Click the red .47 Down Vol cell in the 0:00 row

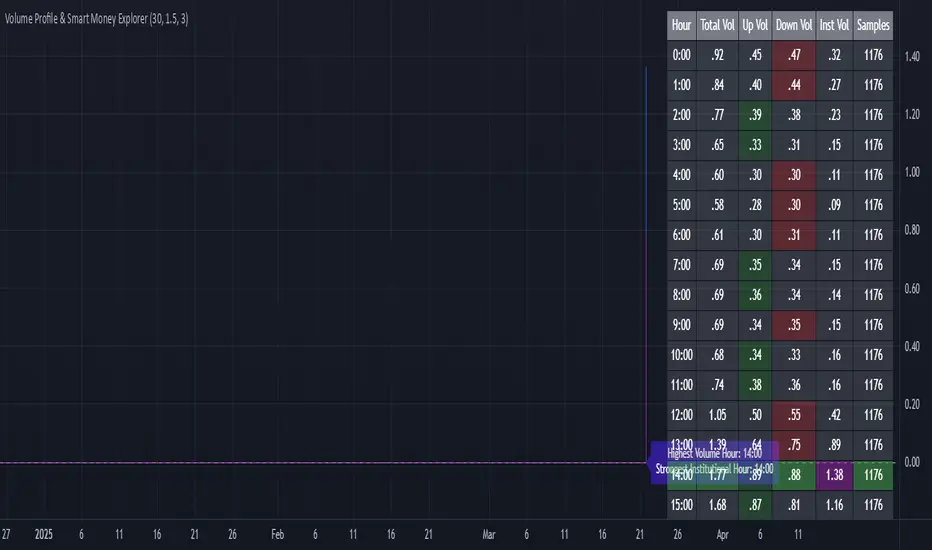click(794, 55)
